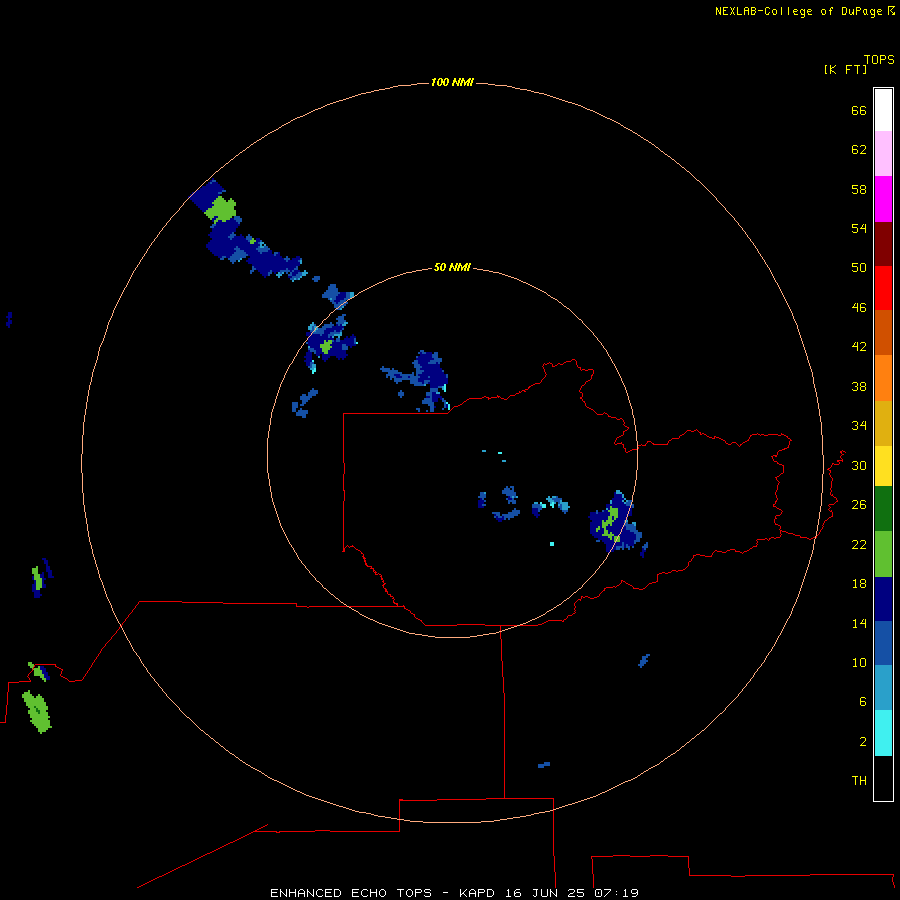This screenshot has width=900, height=900.
Task: Click the white swatch above 66 on the color scale
Action: coord(883,110)
